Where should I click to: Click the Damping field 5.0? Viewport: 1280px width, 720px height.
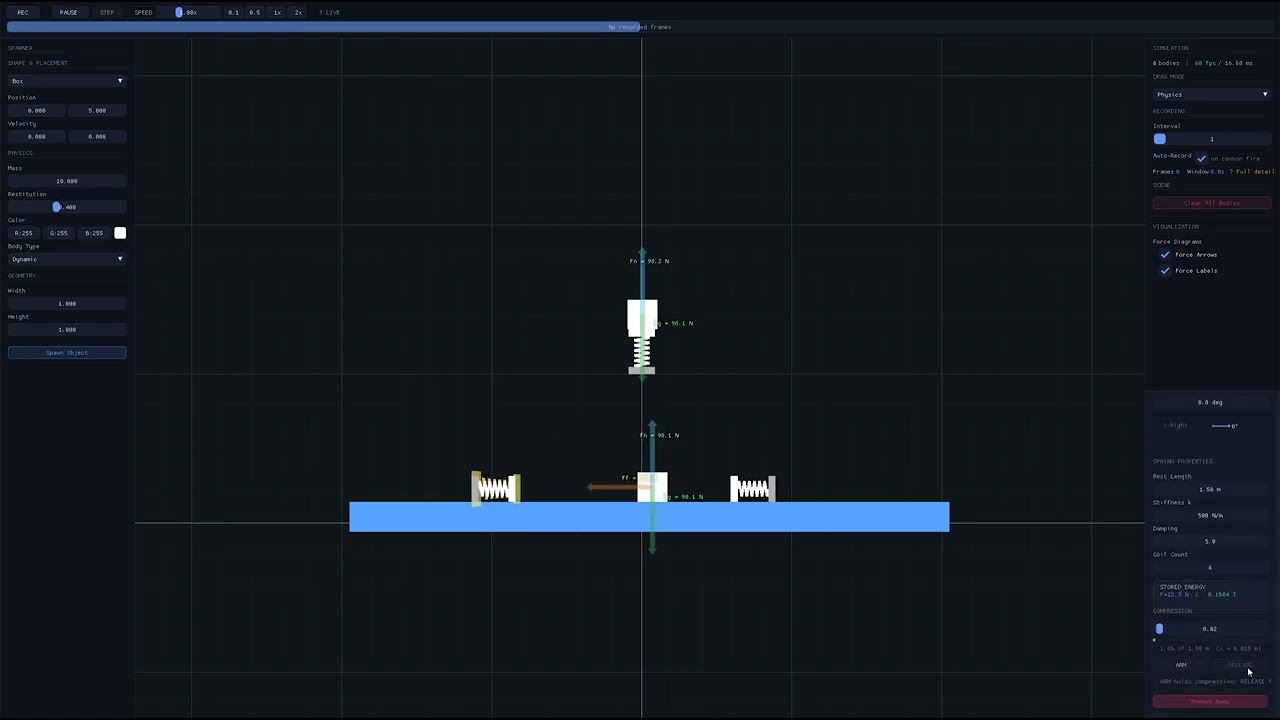click(1210, 541)
